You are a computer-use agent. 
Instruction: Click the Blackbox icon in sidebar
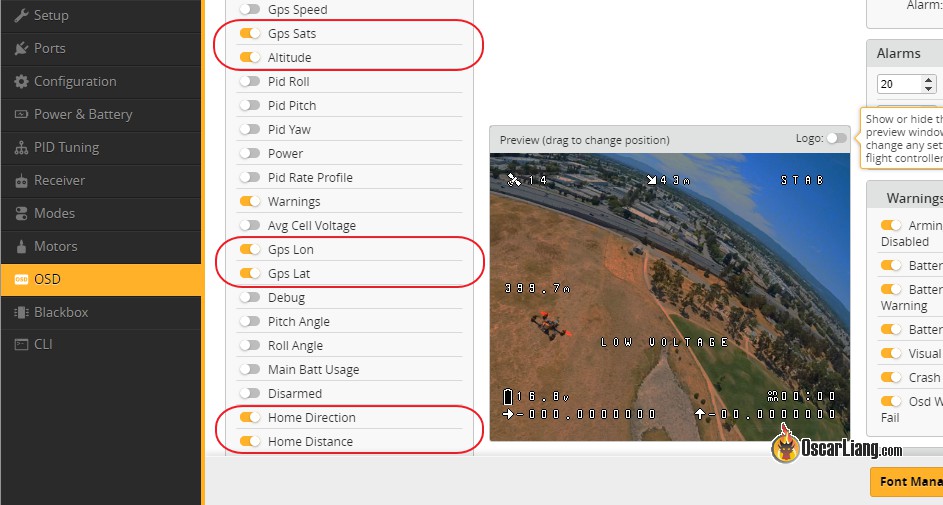tap(22, 312)
